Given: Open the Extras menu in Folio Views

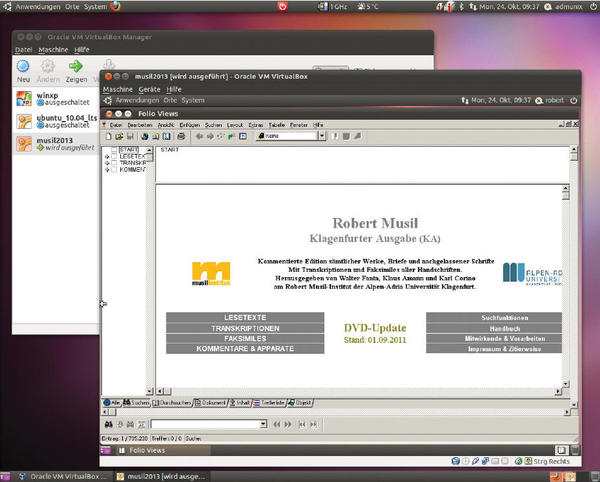Looking at the screenshot, I should point(256,125).
